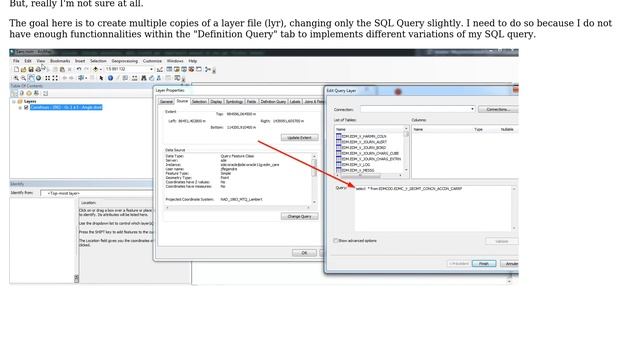The height and width of the screenshot is (360, 640).
Task: Select the black arrow Select Elements tool
Action: (101, 78)
